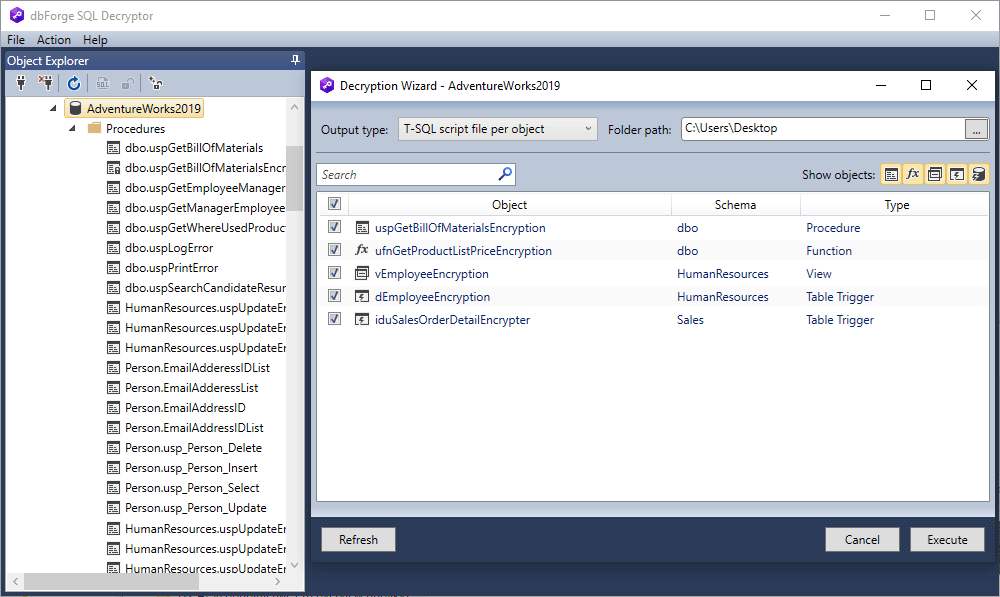
Task: Select the Procedures filter in Show objects
Action: [891, 174]
